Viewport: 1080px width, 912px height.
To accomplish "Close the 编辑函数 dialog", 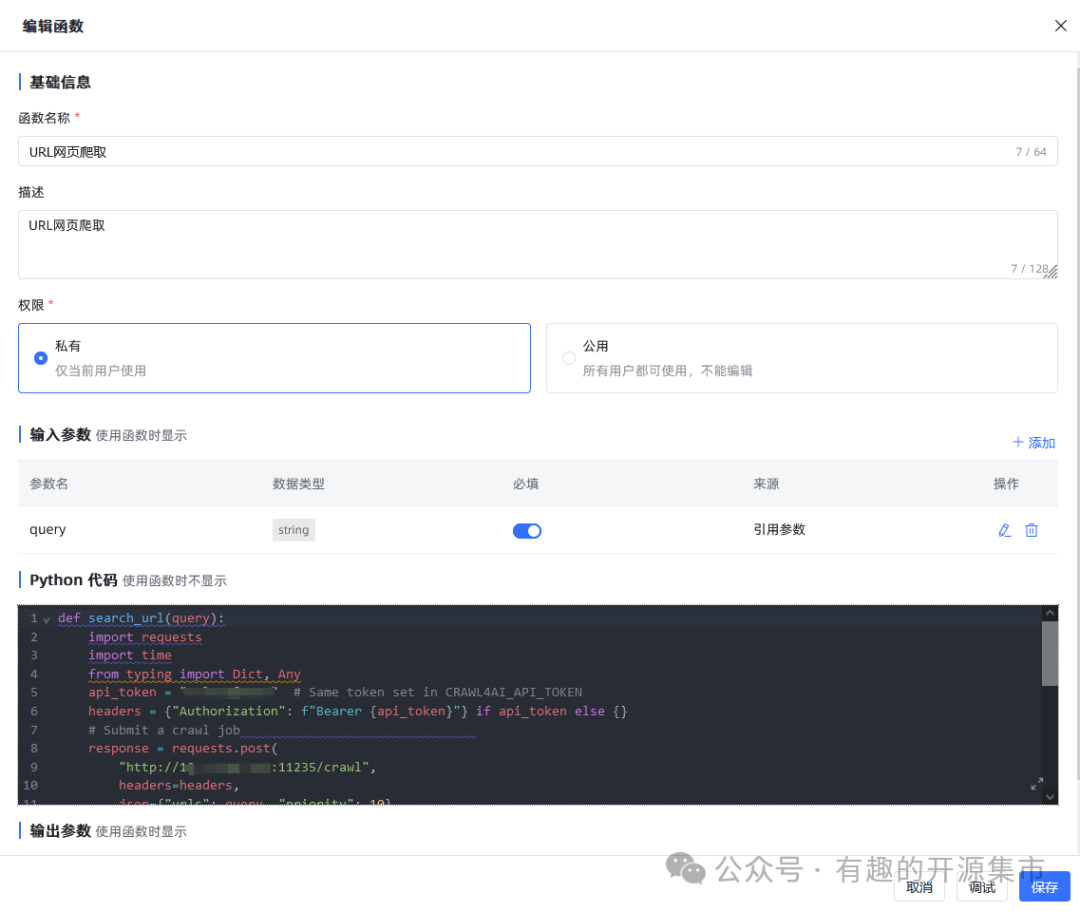I will (x=1060, y=25).
